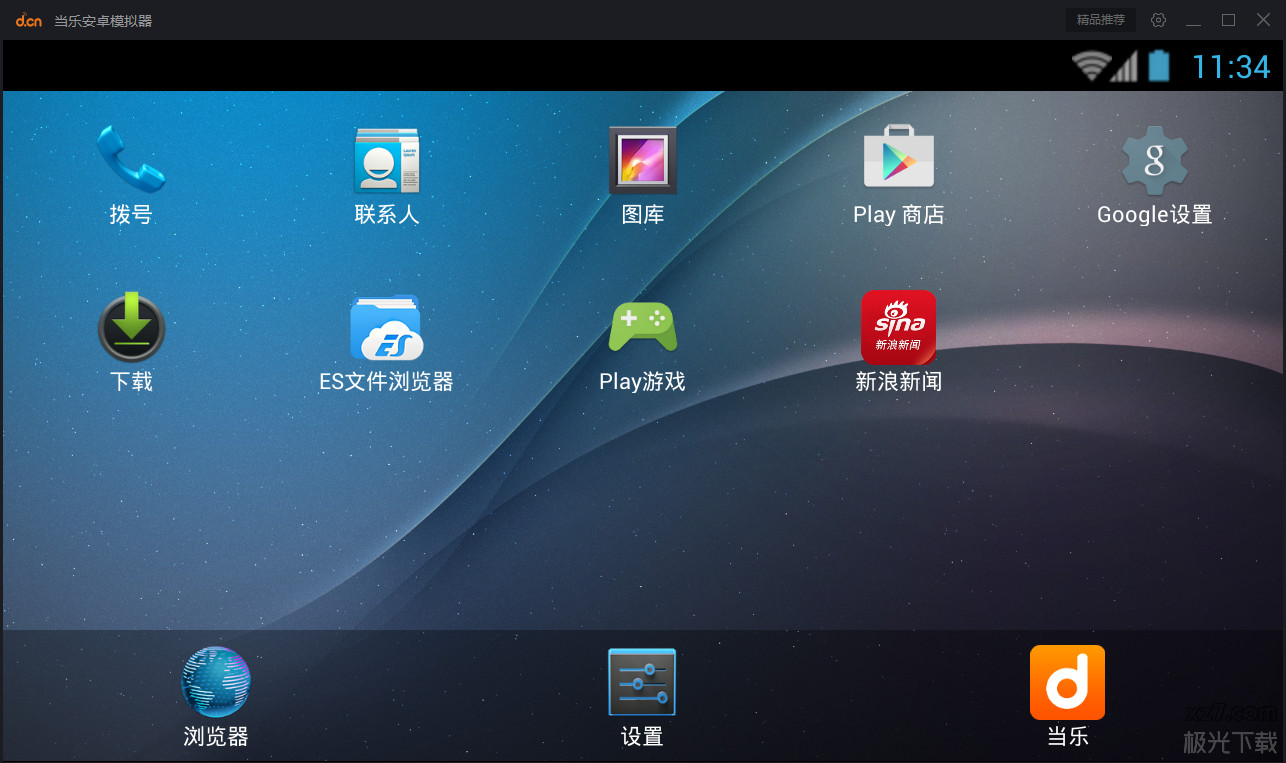
Task: Launch the 联系人 contacts app
Action: (x=386, y=161)
